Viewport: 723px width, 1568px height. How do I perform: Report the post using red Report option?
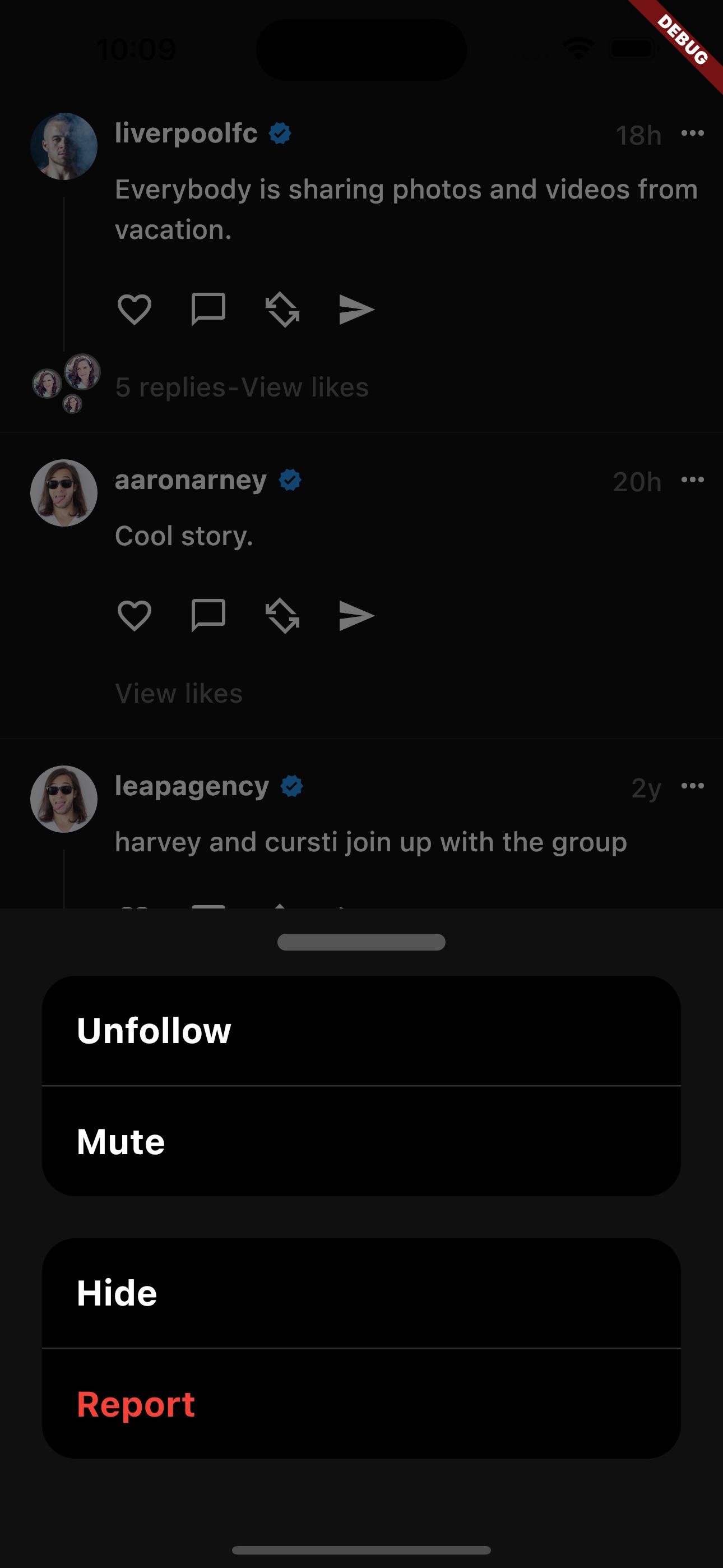tap(361, 1404)
